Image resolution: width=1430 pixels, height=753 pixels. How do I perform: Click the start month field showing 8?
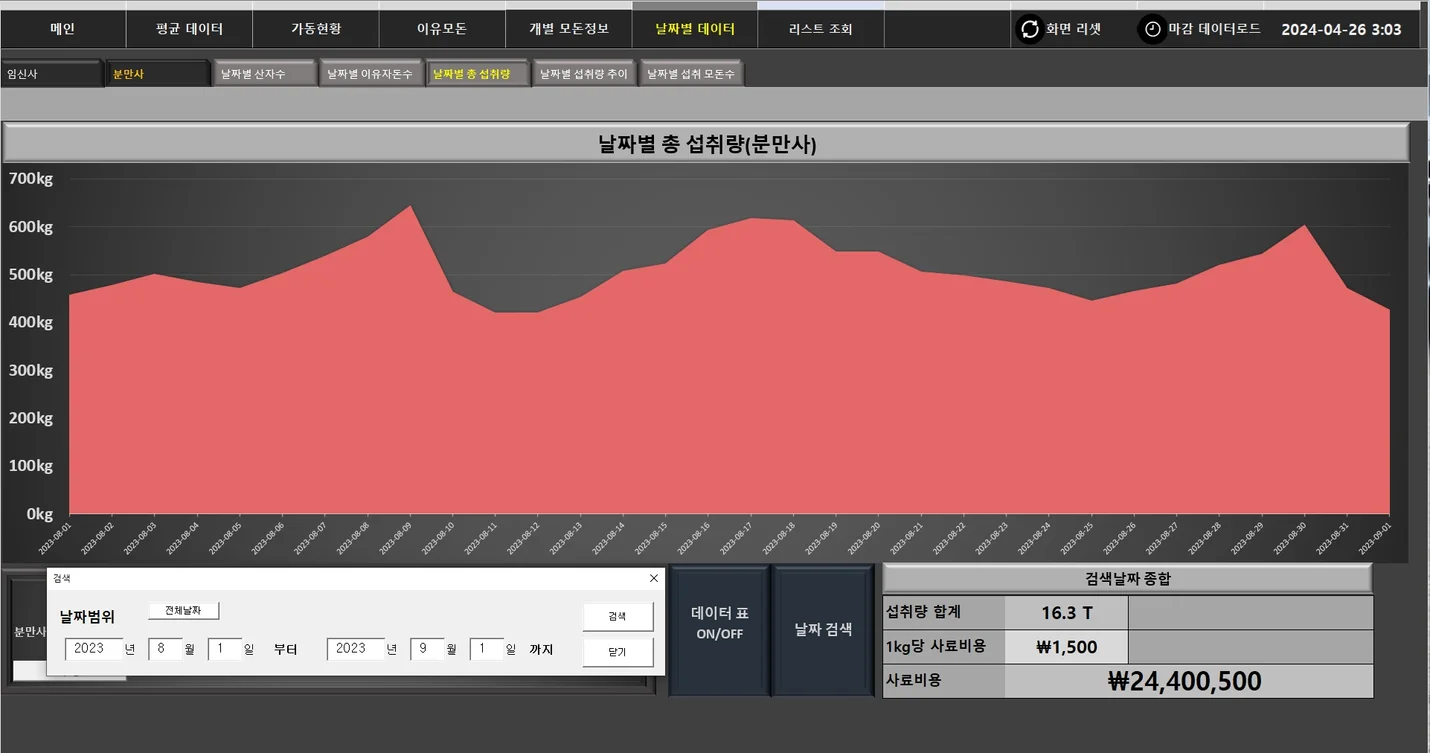point(165,649)
